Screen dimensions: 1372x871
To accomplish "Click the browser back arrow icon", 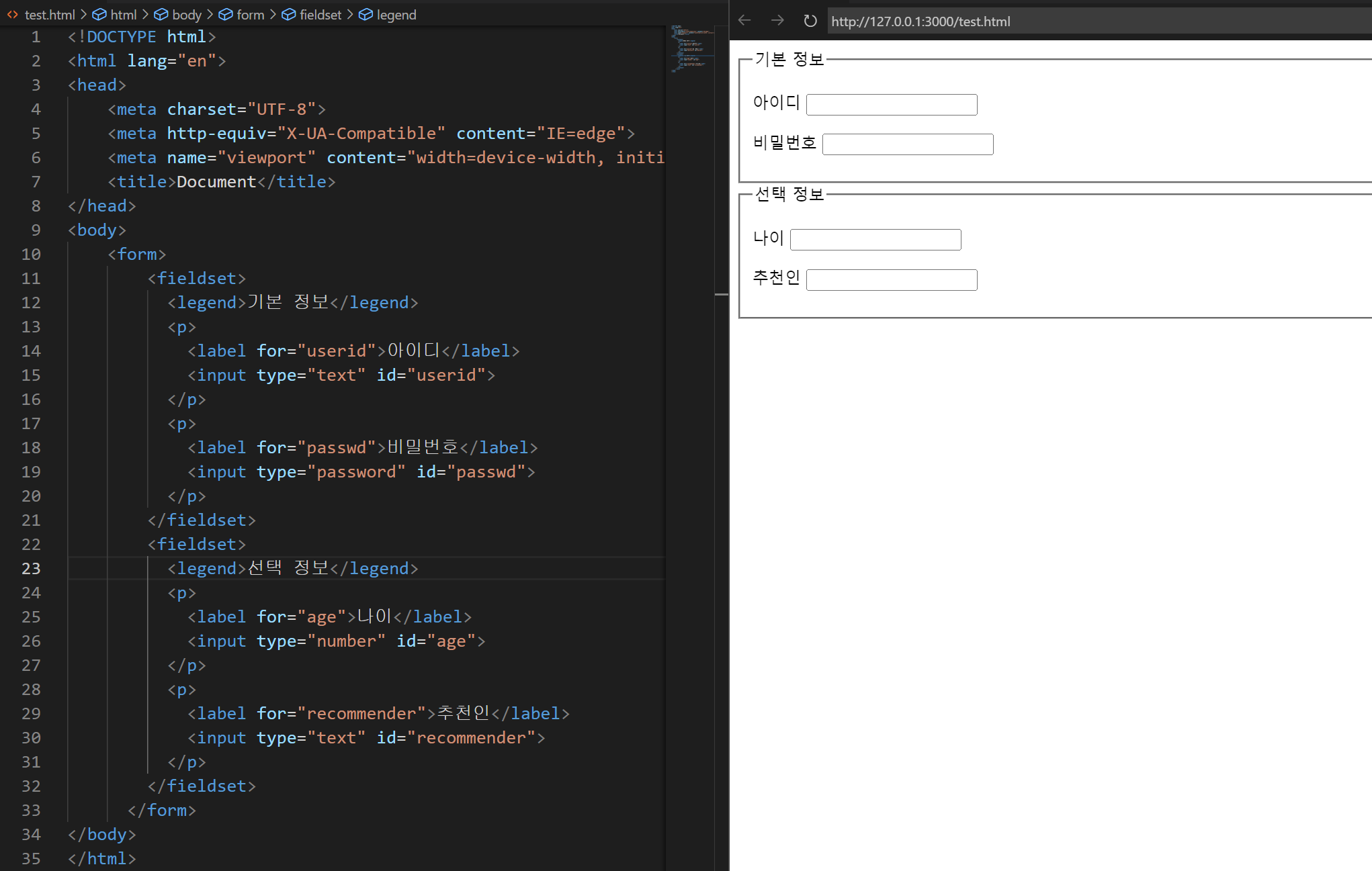I will pyautogui.click(x=744, y=21).
